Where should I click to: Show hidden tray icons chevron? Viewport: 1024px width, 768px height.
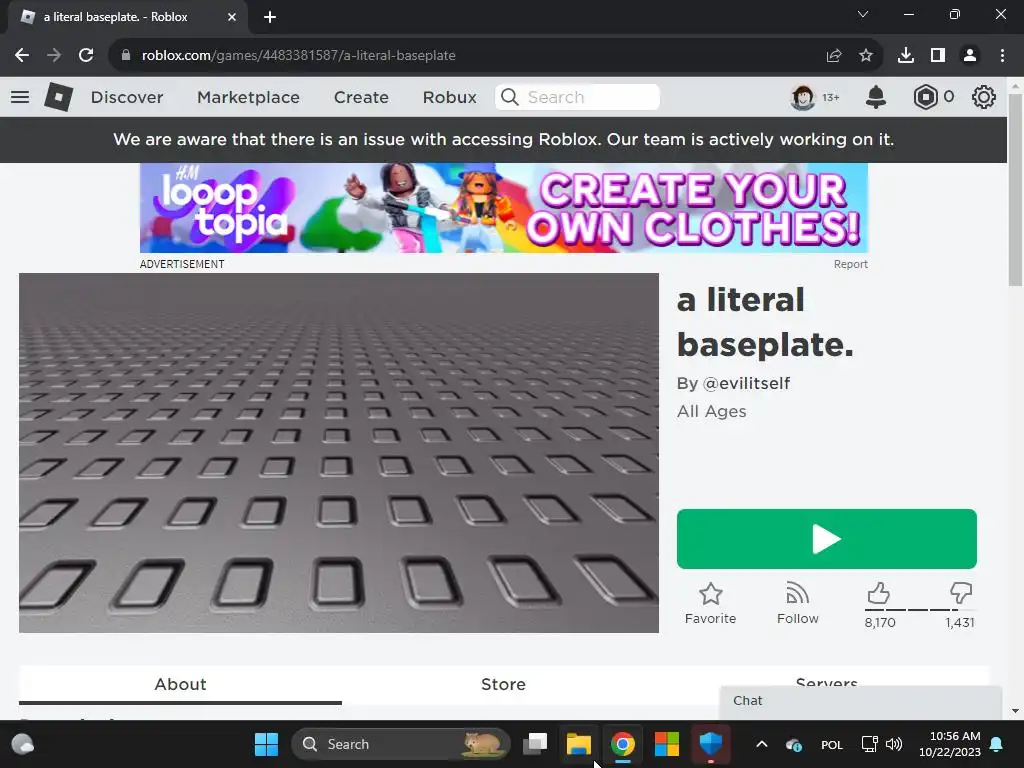coord(761,744)
